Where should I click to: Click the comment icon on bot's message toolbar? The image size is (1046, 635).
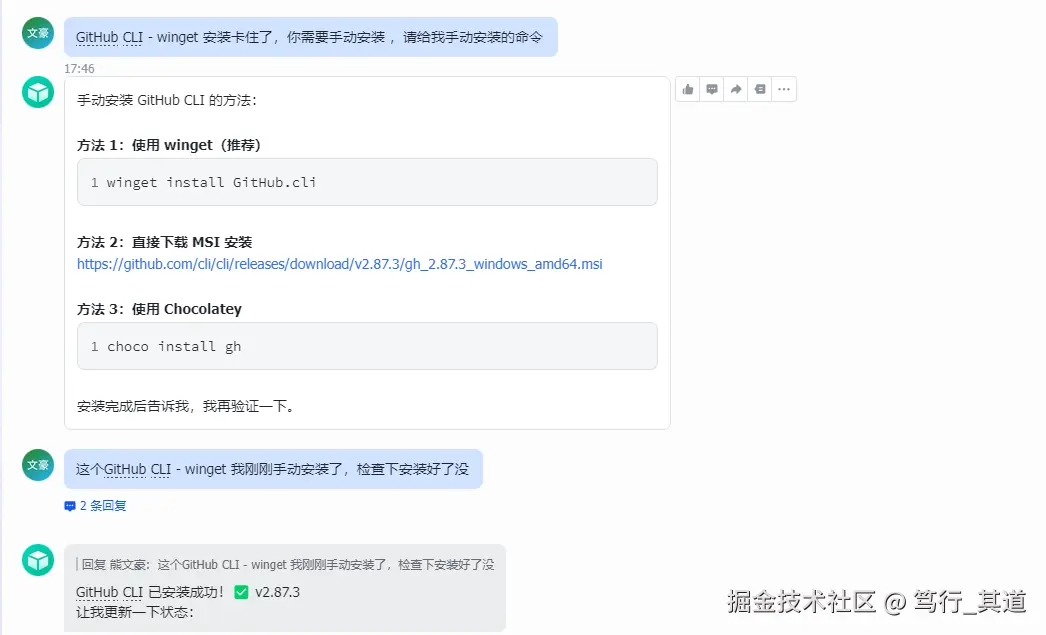tap(711, 89)
